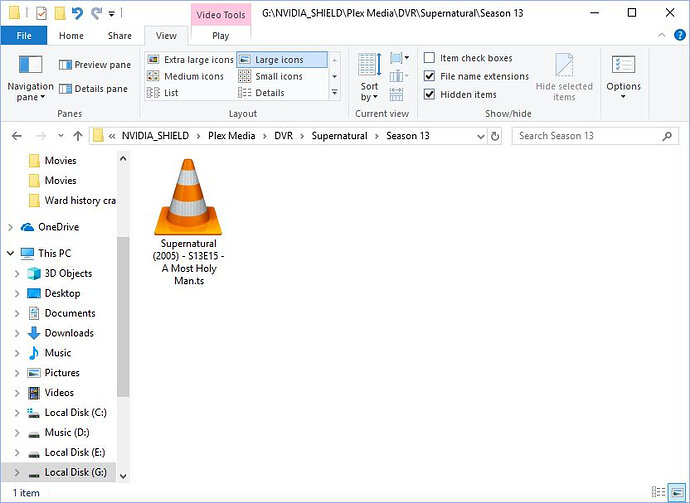Go back with the Back arrow

(x=17, y=136)
